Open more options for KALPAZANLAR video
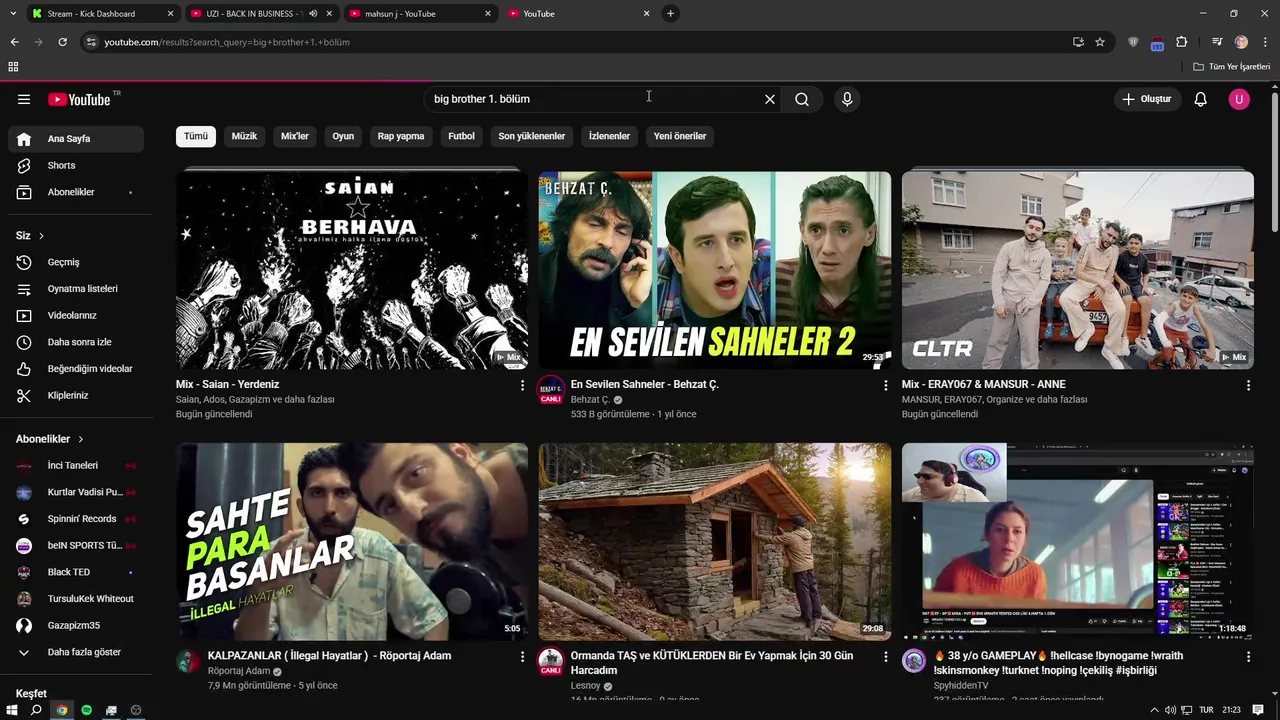Screen dimensions: 1280x720 point(522,657)
